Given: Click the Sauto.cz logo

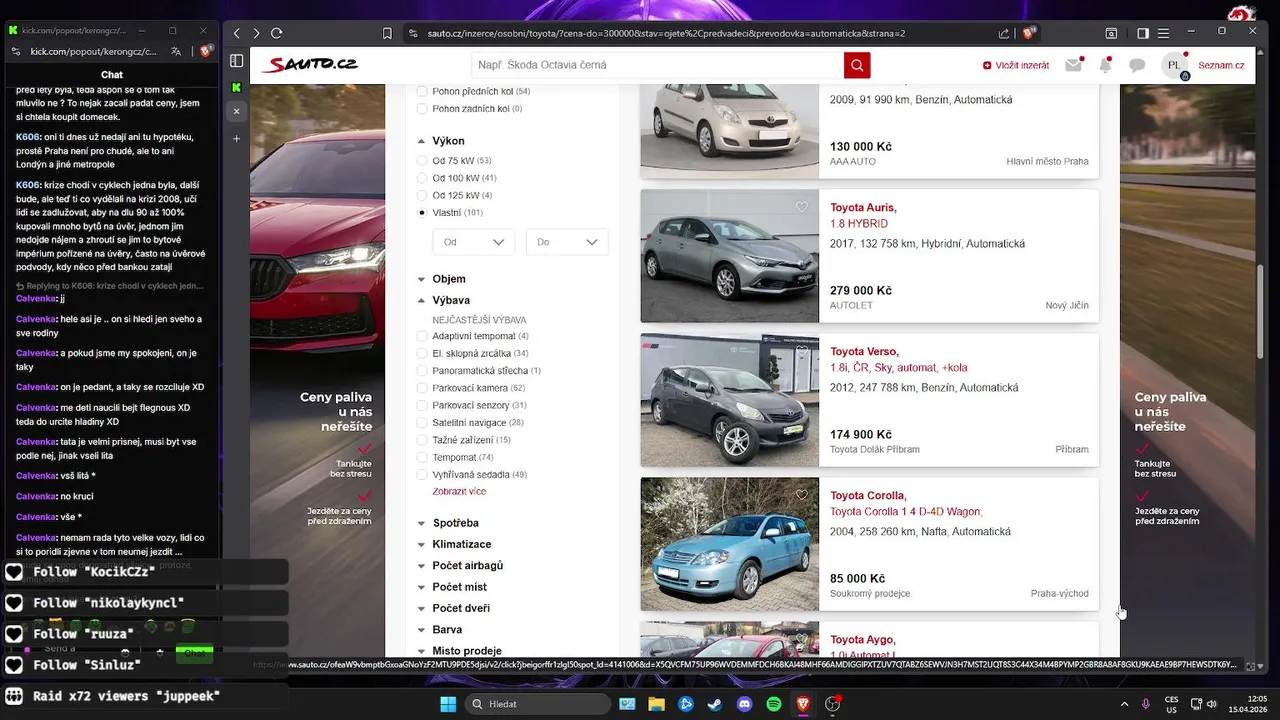Looking at the screenshot, I should click(309, 65).
